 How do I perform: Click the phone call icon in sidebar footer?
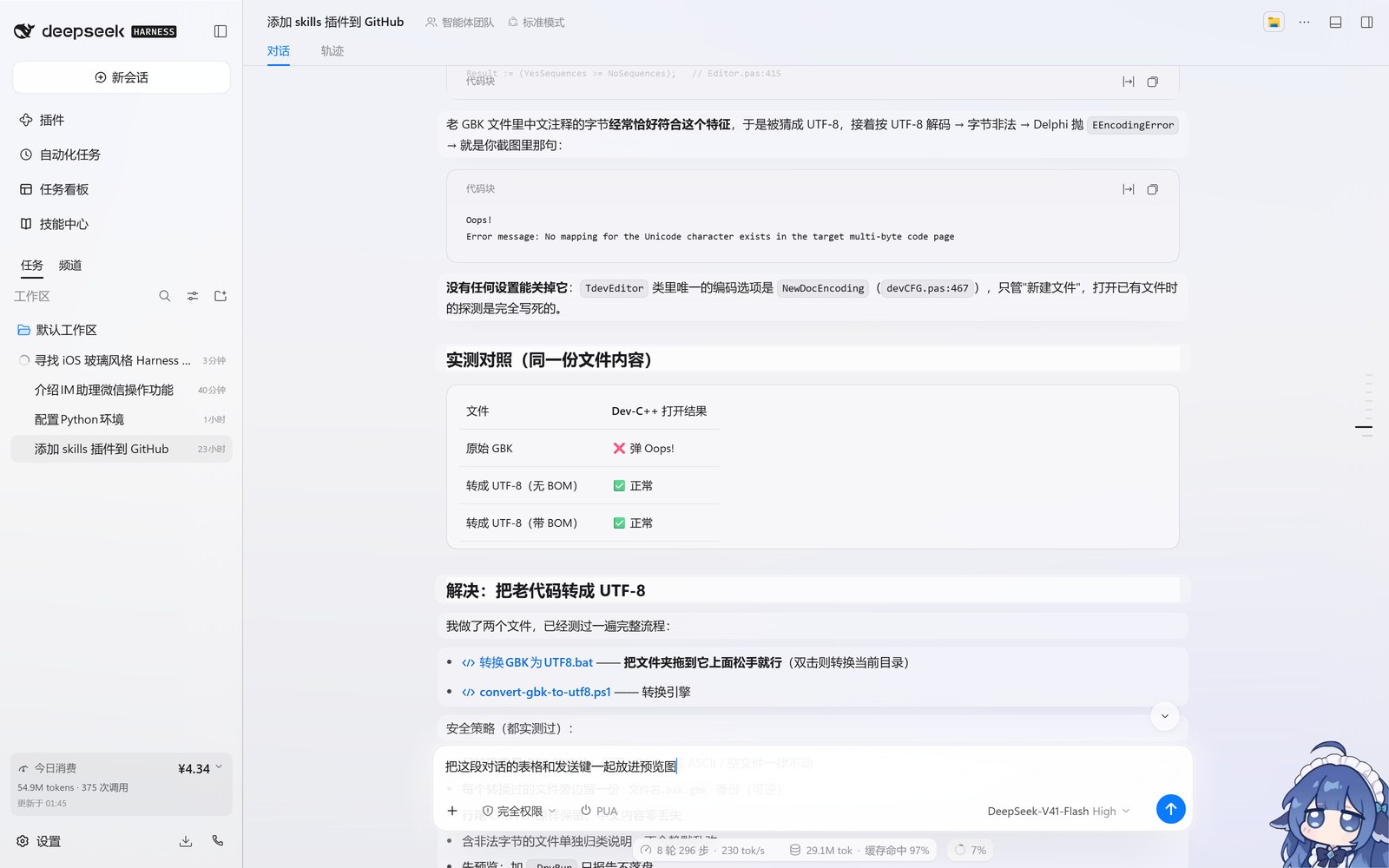[218, 841]
